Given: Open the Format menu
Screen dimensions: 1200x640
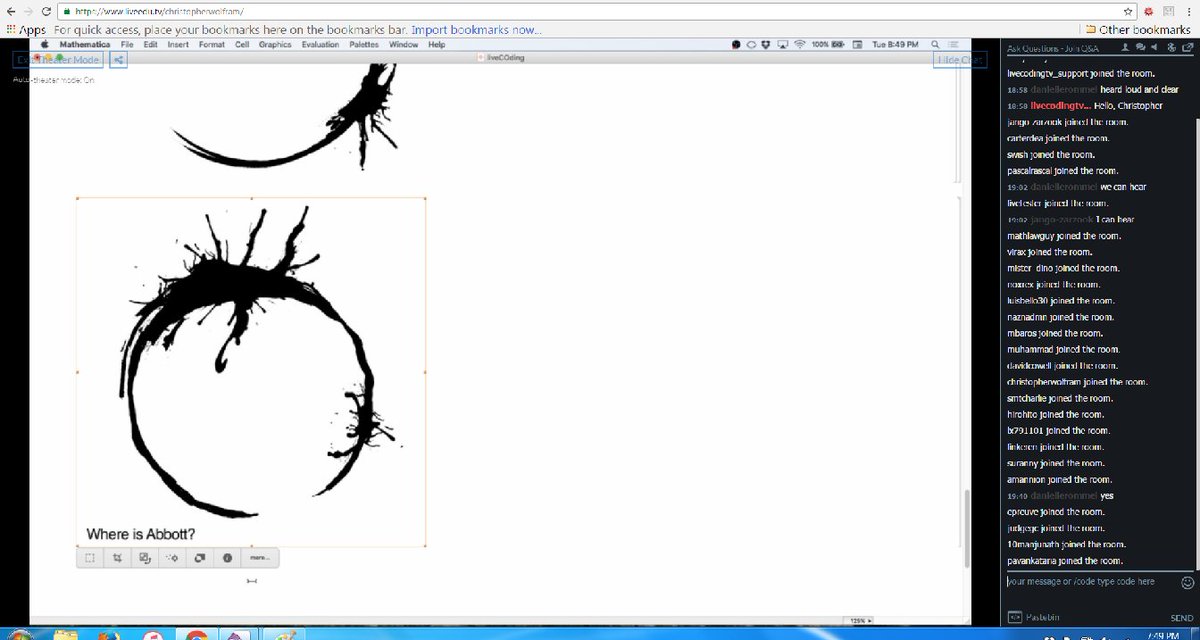Looking at the screenshot, I should [x=211, y=45].
